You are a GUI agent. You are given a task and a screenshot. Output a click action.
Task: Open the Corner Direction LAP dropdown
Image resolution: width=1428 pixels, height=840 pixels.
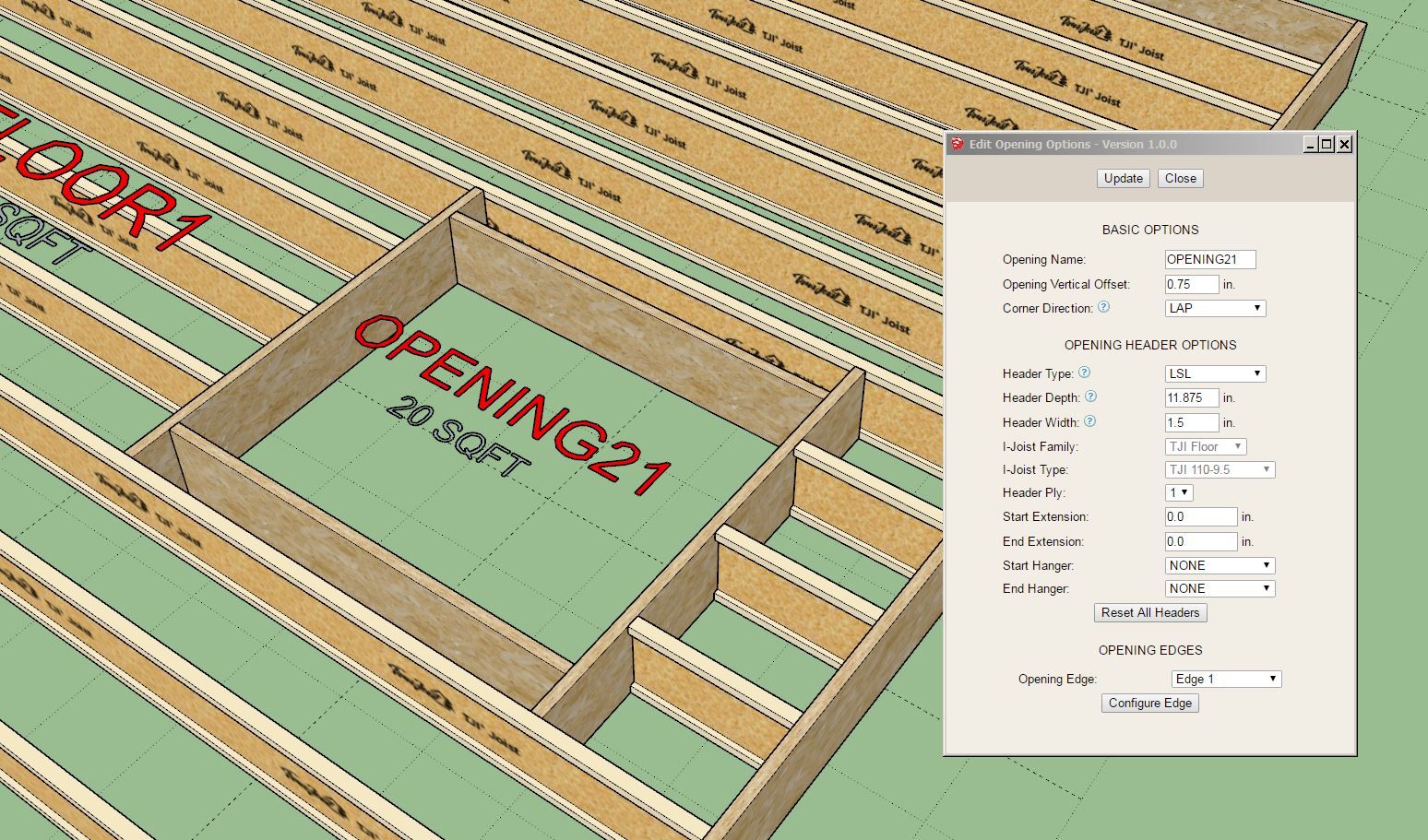point(1215,308)
